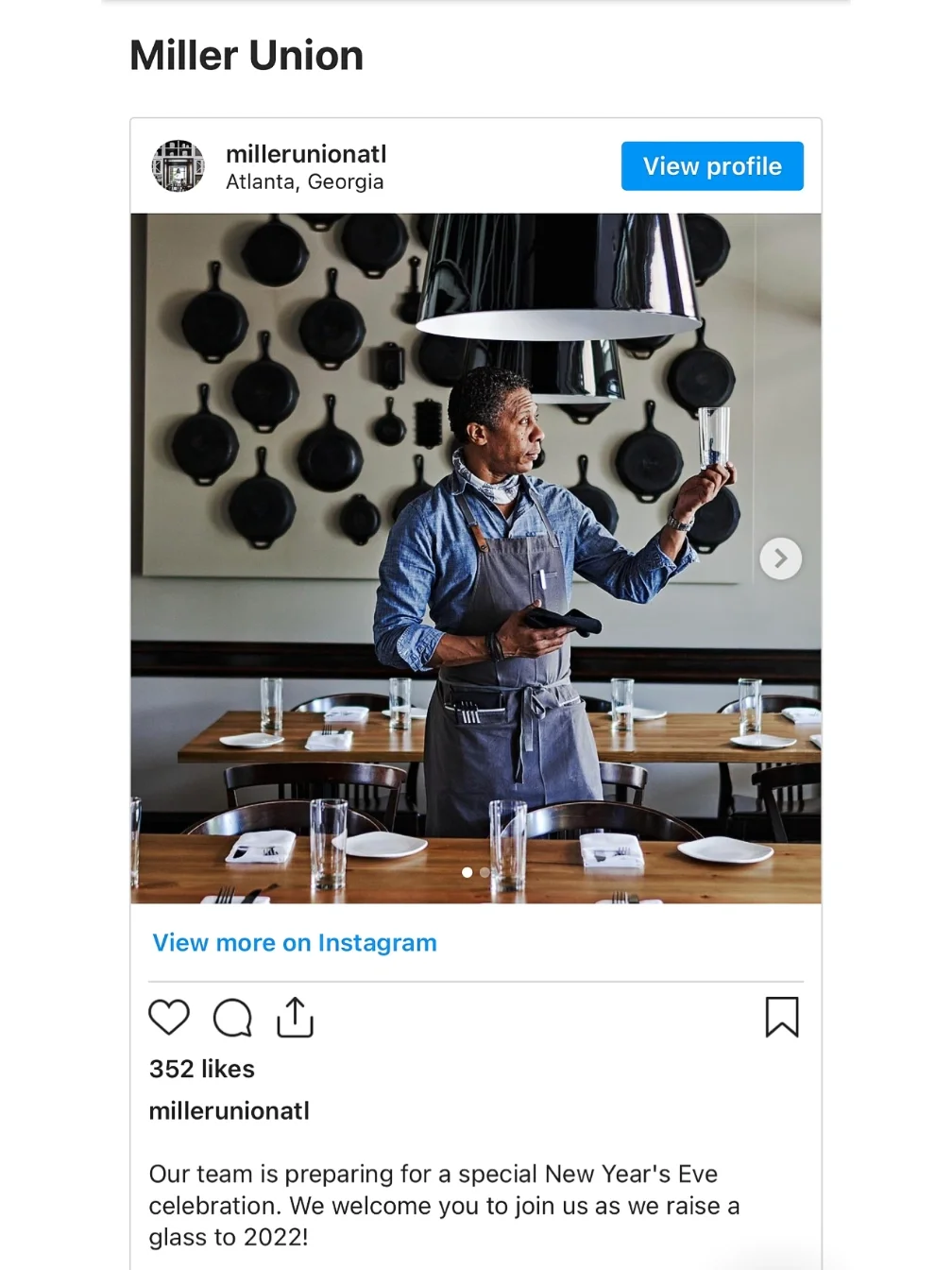Select the first carousel indicator dot
The image size is (952, 1270).
click(466, 873)
